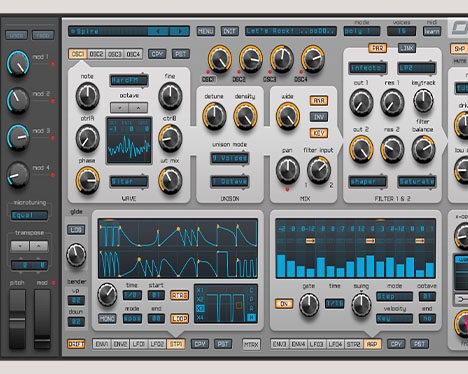Adjust the unison detune knob
The height and width of the screenshot is (374, 468).
tap(214, 116)
